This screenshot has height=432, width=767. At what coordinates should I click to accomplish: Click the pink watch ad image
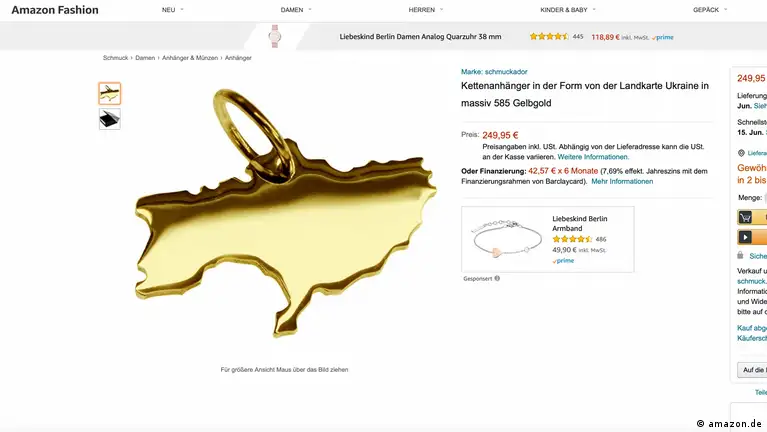click(x=275, y=36)
